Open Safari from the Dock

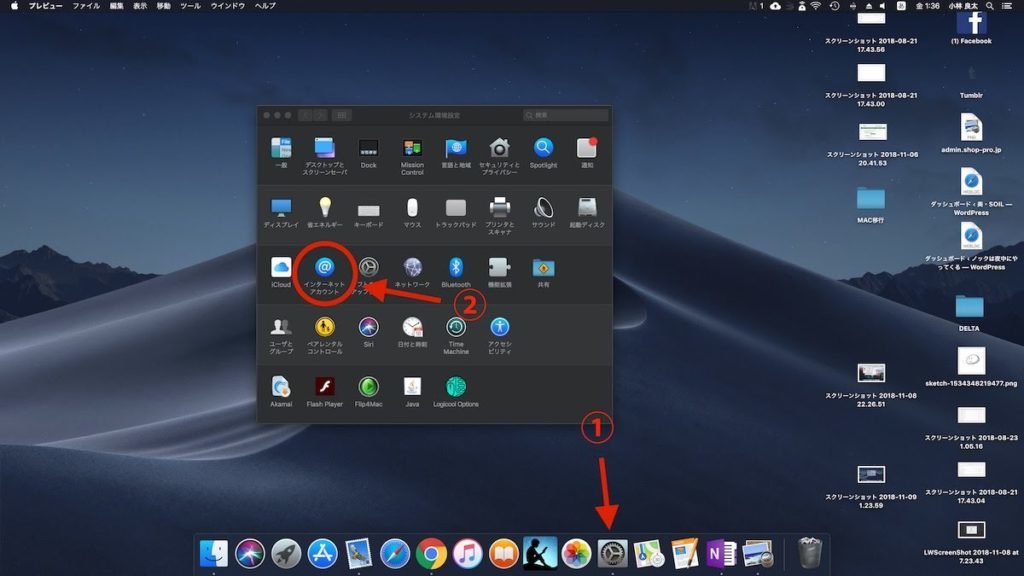395,554
